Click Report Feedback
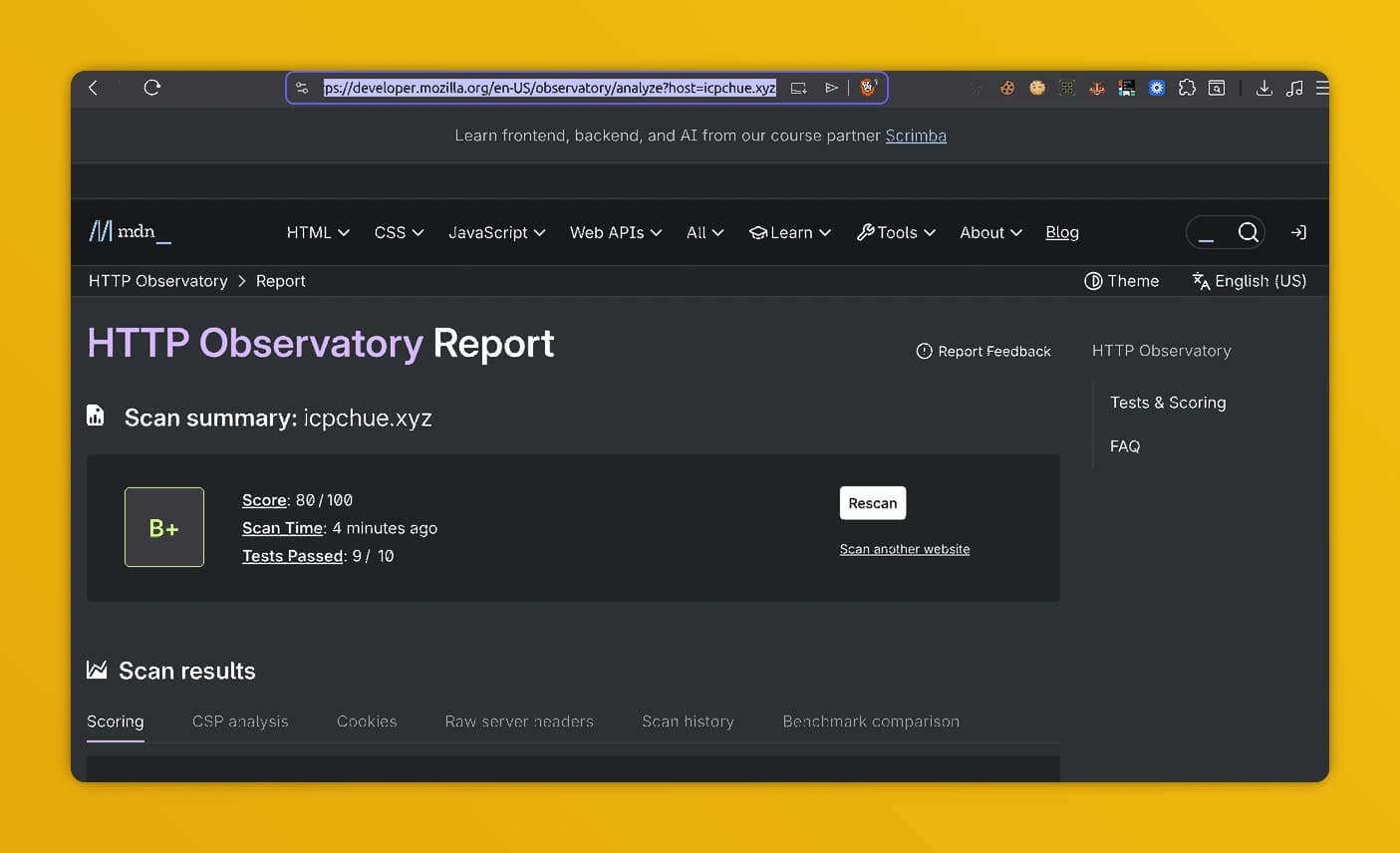Screen dimensions: 1400x853 click(983, 351)
